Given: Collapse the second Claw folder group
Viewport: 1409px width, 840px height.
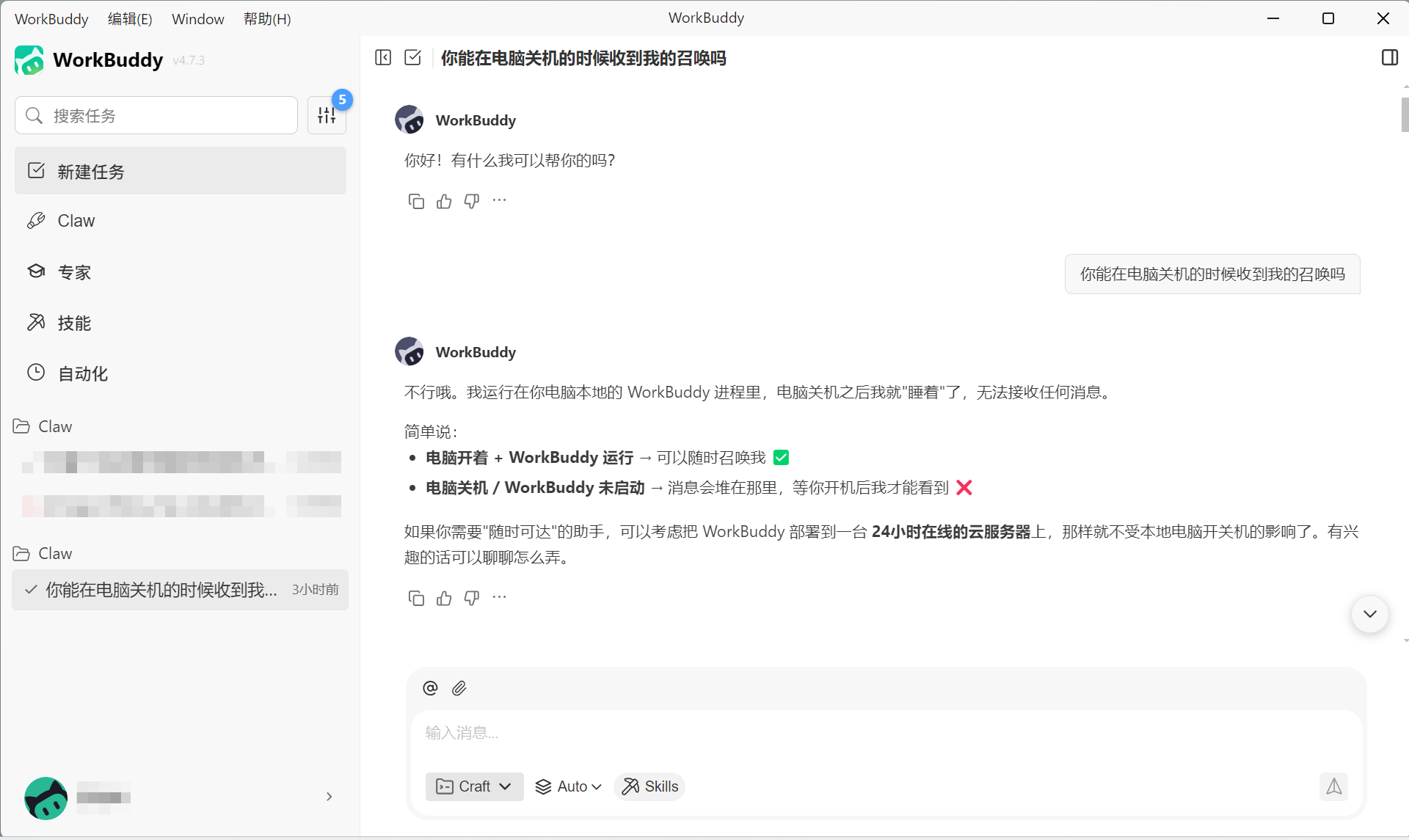Looking at the screenshot, I should 43,553.
